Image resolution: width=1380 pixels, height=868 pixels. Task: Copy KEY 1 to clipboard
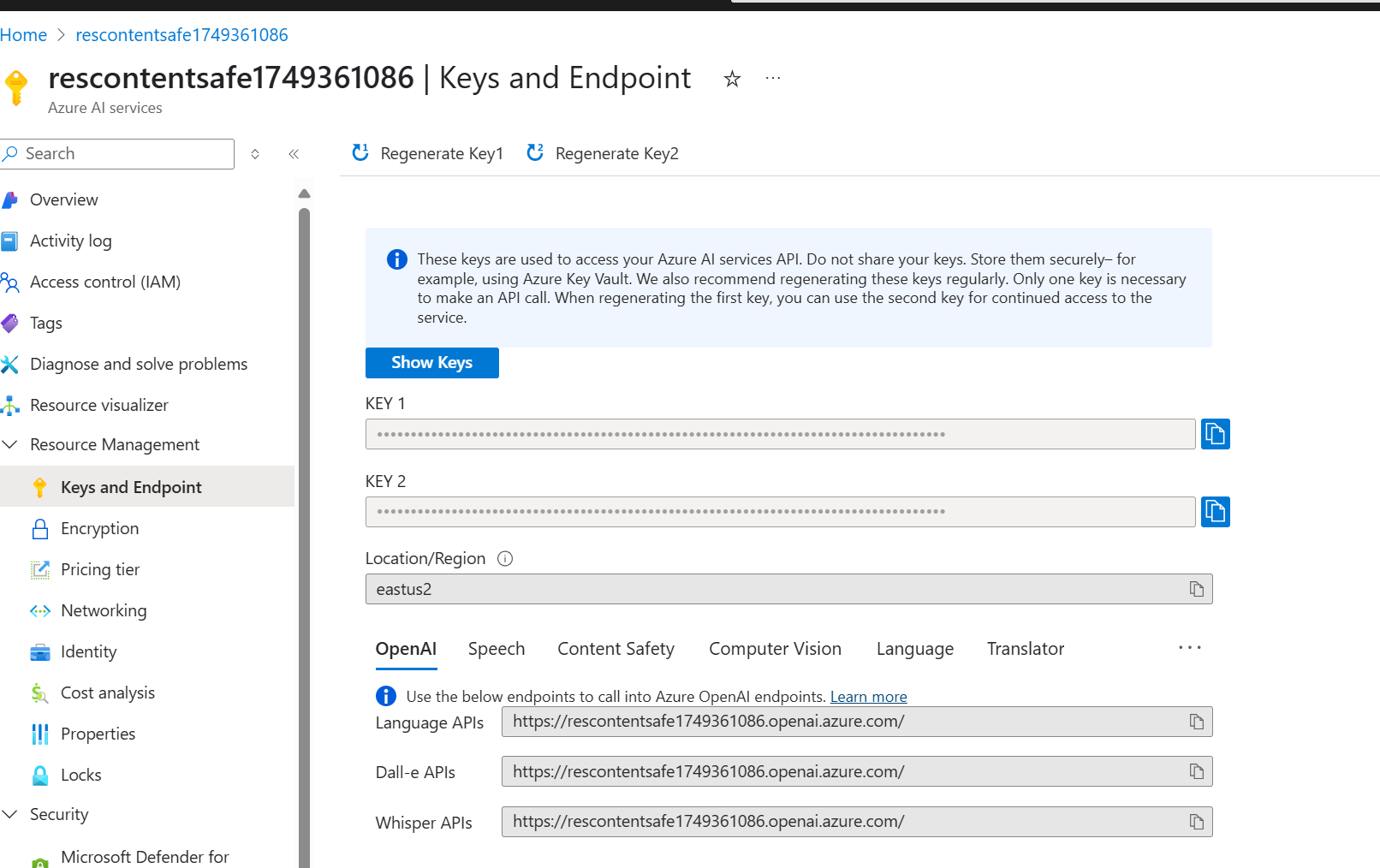pos(1215,434)
